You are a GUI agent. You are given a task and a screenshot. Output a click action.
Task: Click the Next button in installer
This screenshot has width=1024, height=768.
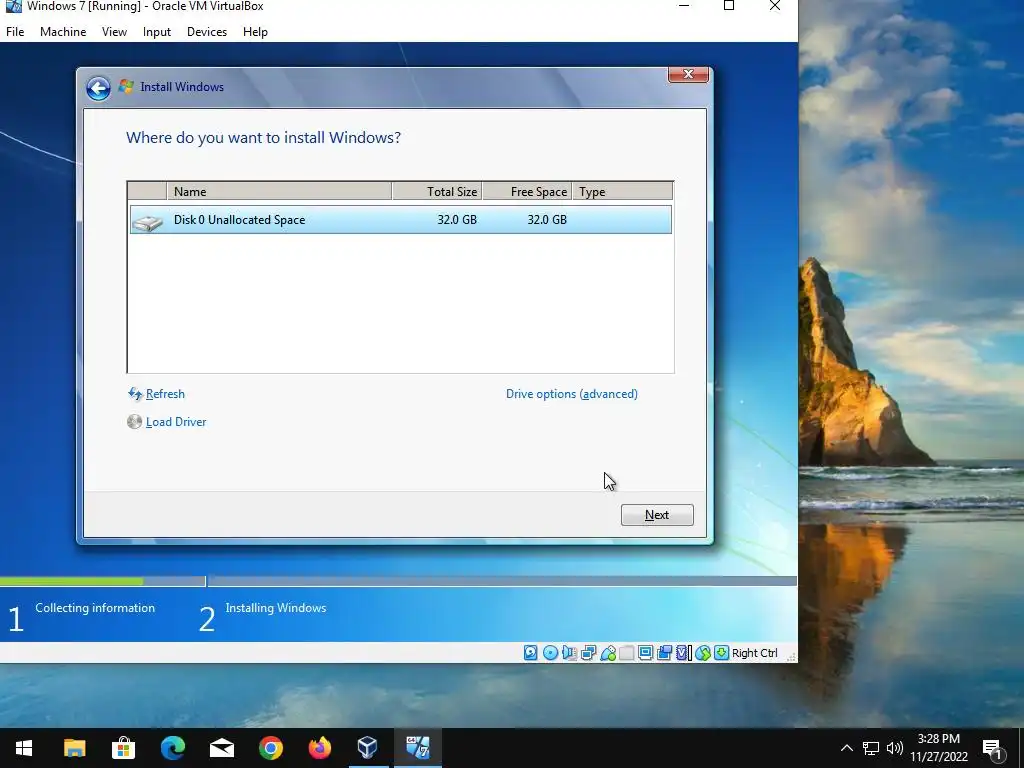[x=657, y=515]
